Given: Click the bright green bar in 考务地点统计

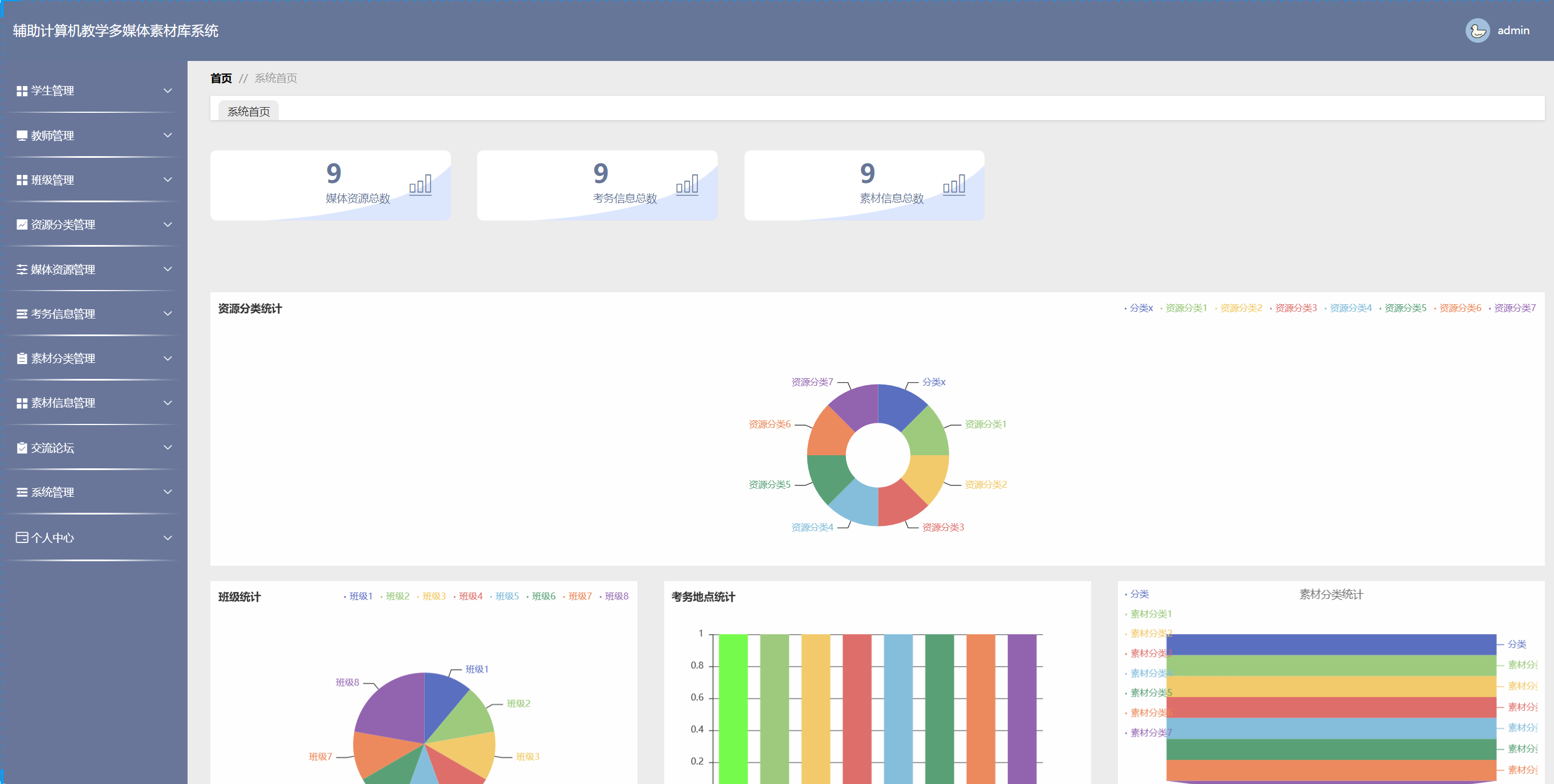Looking at the screenshot, I should point(733,709).
